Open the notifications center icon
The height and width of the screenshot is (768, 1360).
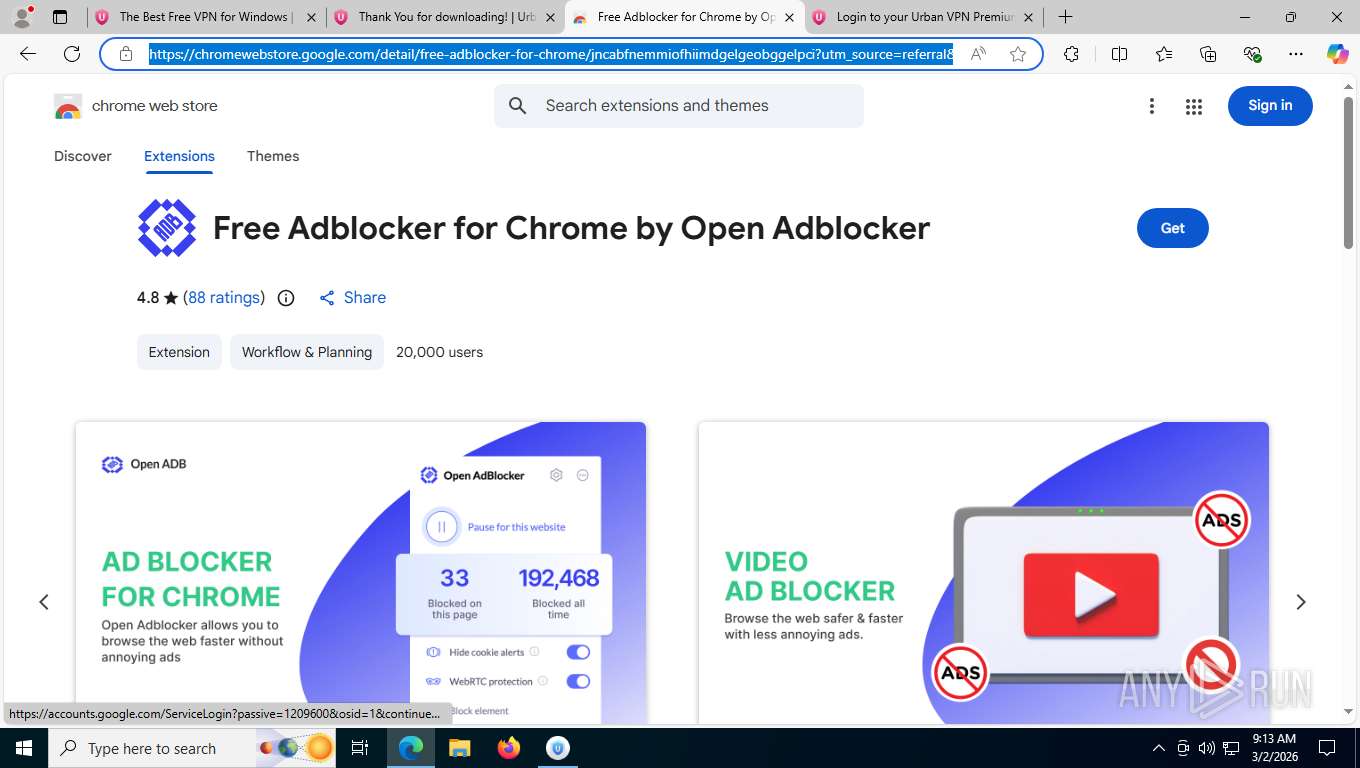click(x=1327, y=748)
